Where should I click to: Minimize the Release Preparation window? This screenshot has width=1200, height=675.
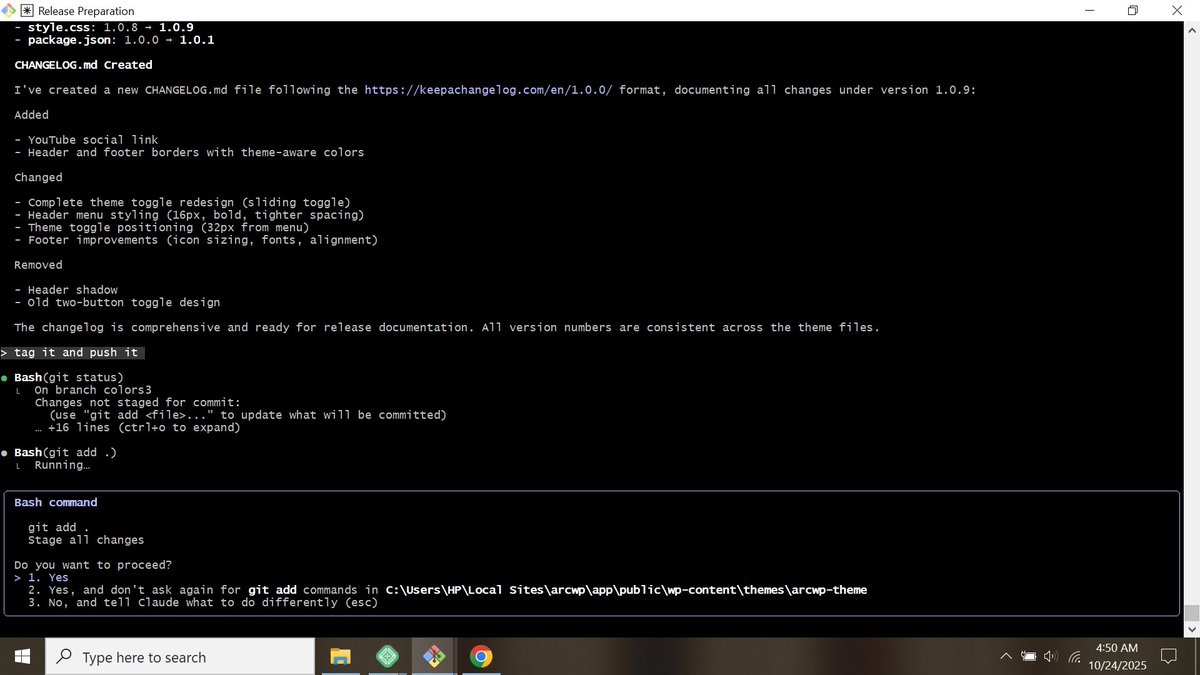click(x=1089, y=10)
